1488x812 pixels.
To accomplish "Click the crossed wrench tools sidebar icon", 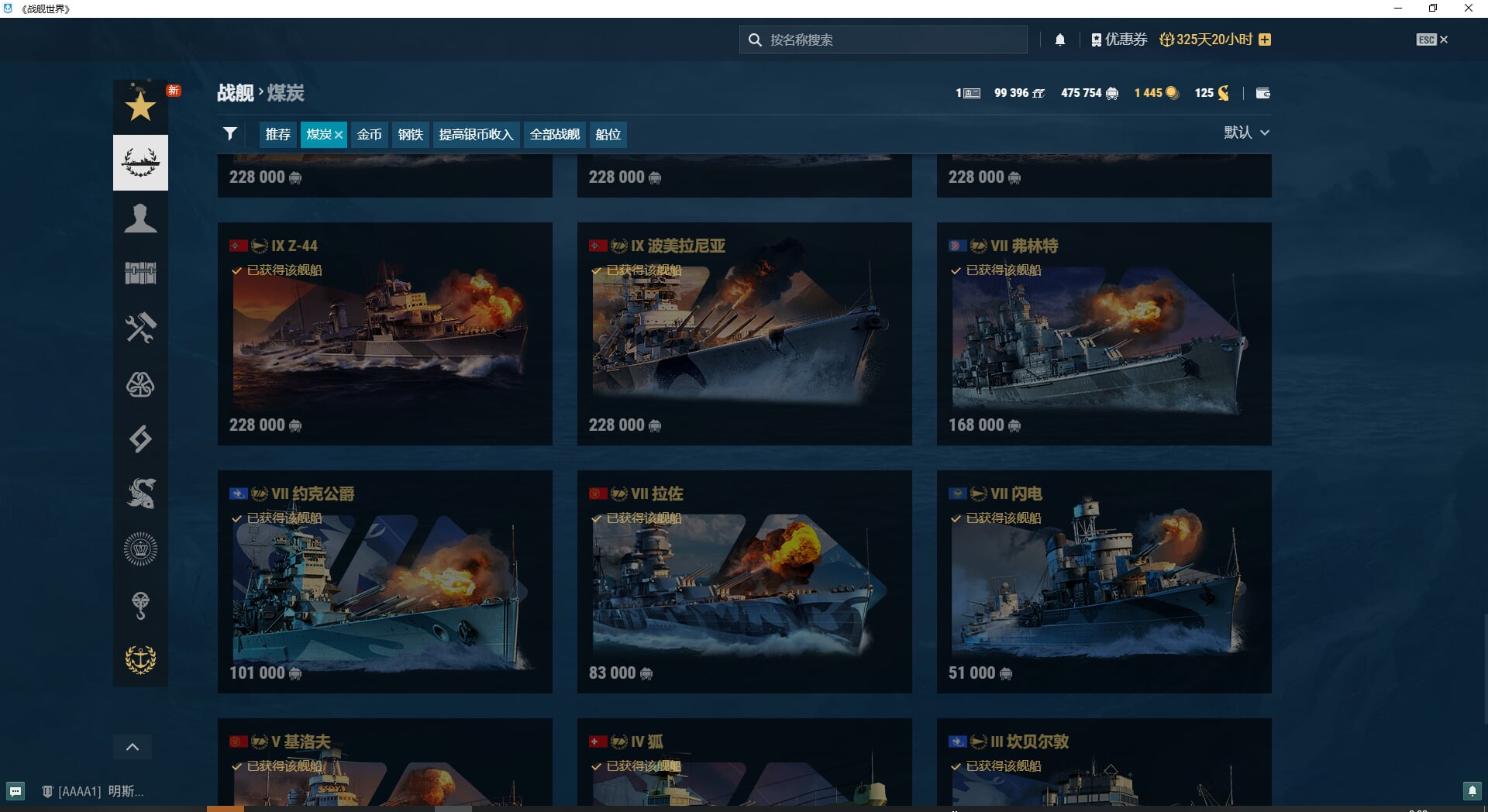I will (x=140, y=328).
